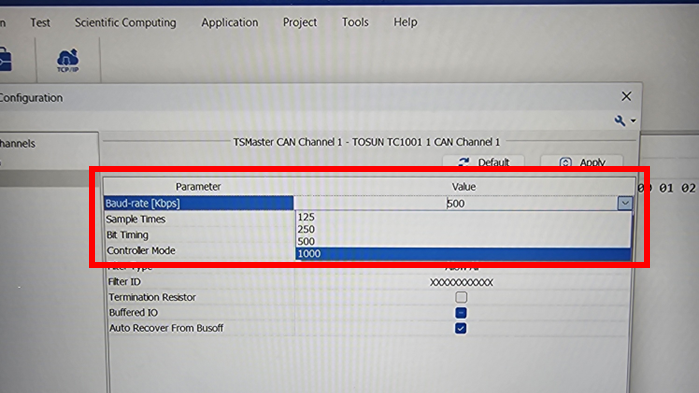Open the Project menu
This screenshot has width=699, height=393.
tap(300, 22)
